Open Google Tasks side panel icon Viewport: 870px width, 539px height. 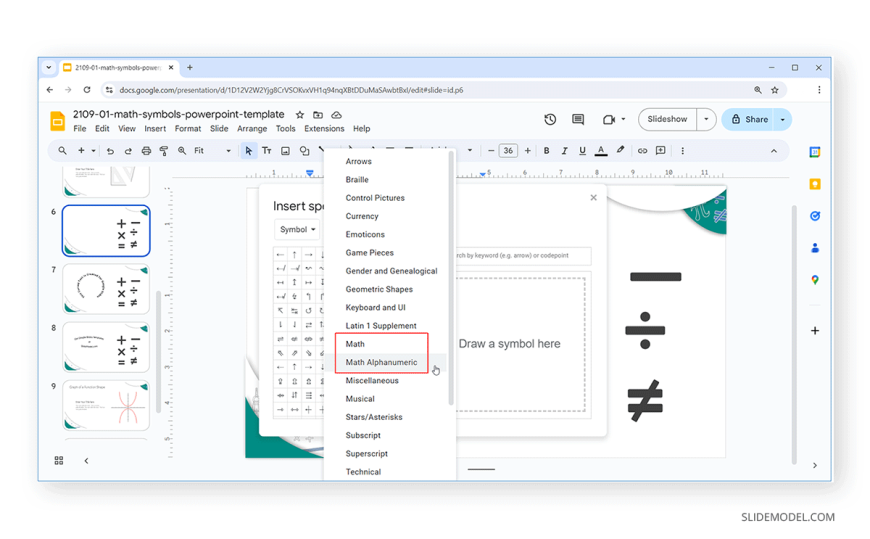coord(815,216)
